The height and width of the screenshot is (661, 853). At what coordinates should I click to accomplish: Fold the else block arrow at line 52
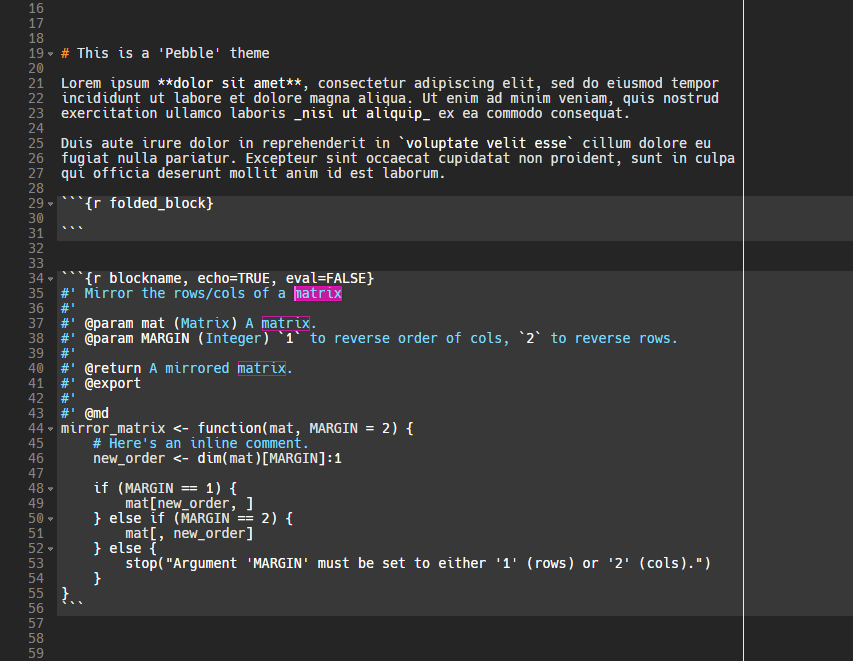pyautogui.click(x=51, y=549)
